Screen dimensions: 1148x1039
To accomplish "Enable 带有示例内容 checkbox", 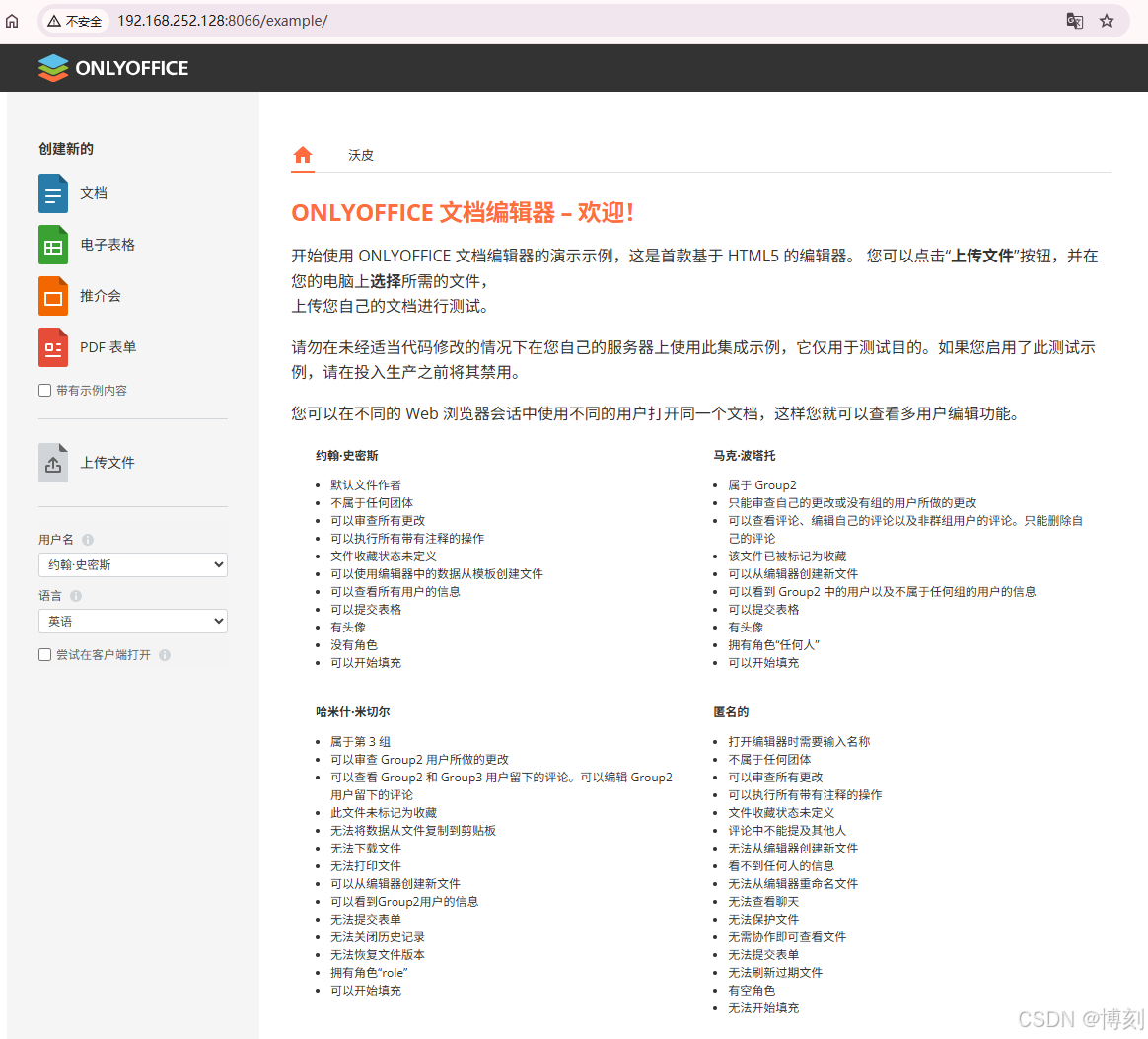I will 44,391.
